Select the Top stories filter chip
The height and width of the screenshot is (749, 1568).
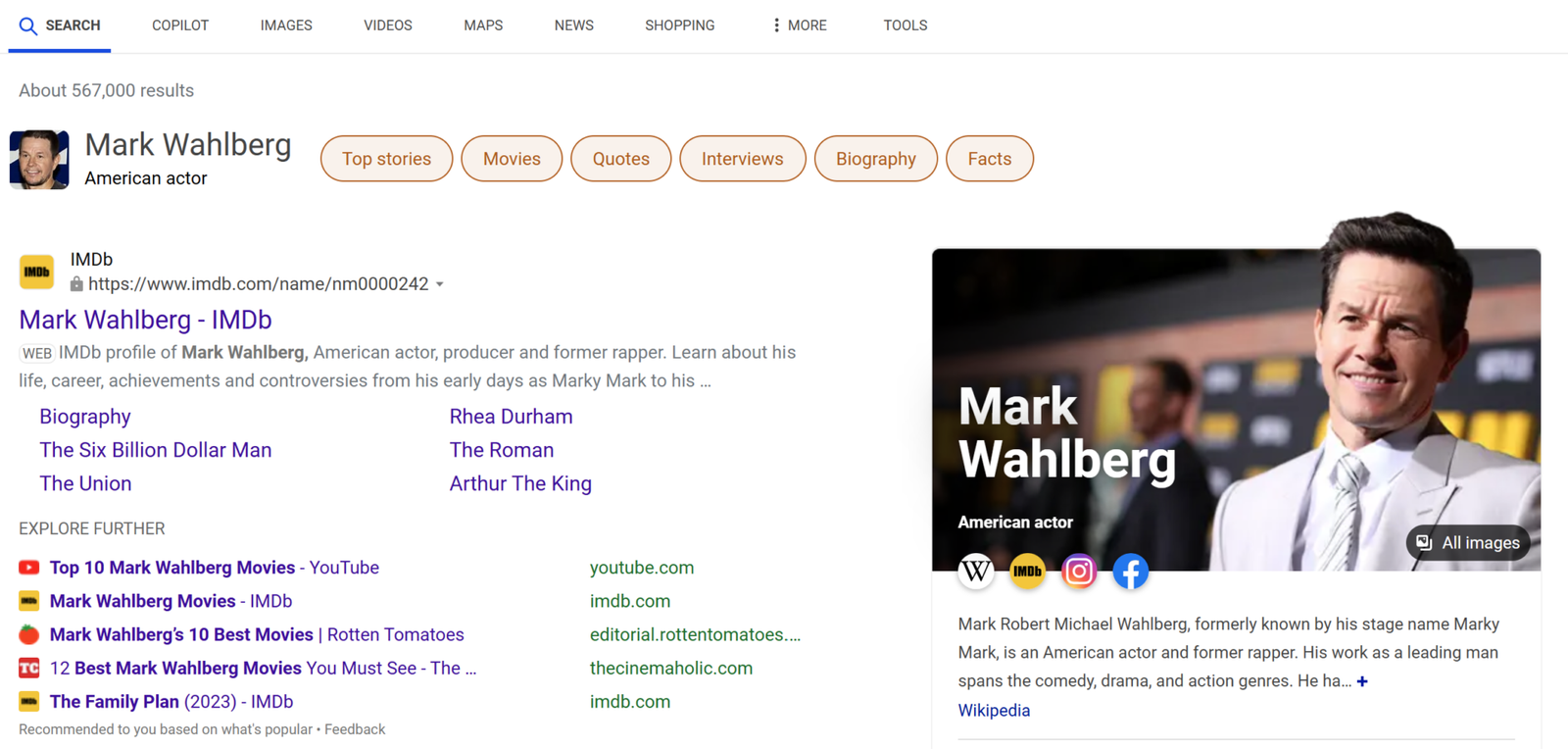pyautogui.click(x=386, y=159)
